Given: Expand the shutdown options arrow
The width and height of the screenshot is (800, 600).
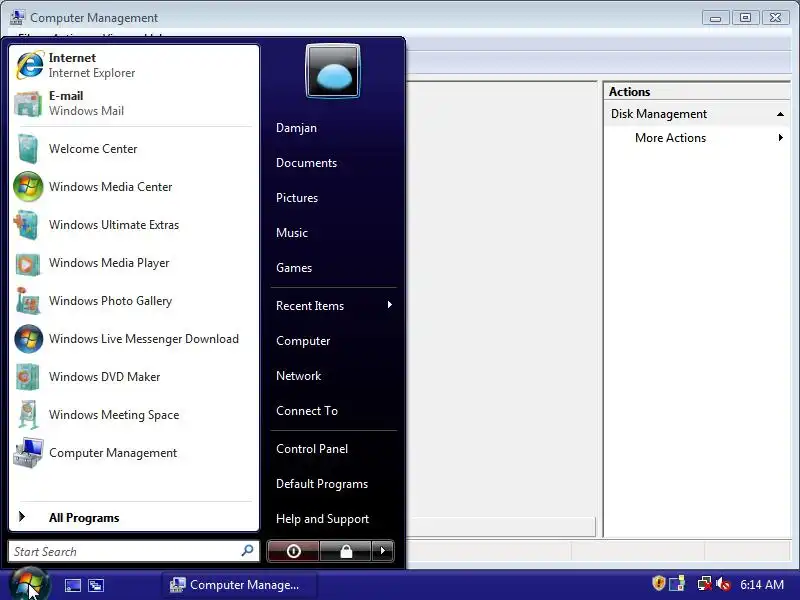Looking at the screenshot, I should (x=383, y=551).
